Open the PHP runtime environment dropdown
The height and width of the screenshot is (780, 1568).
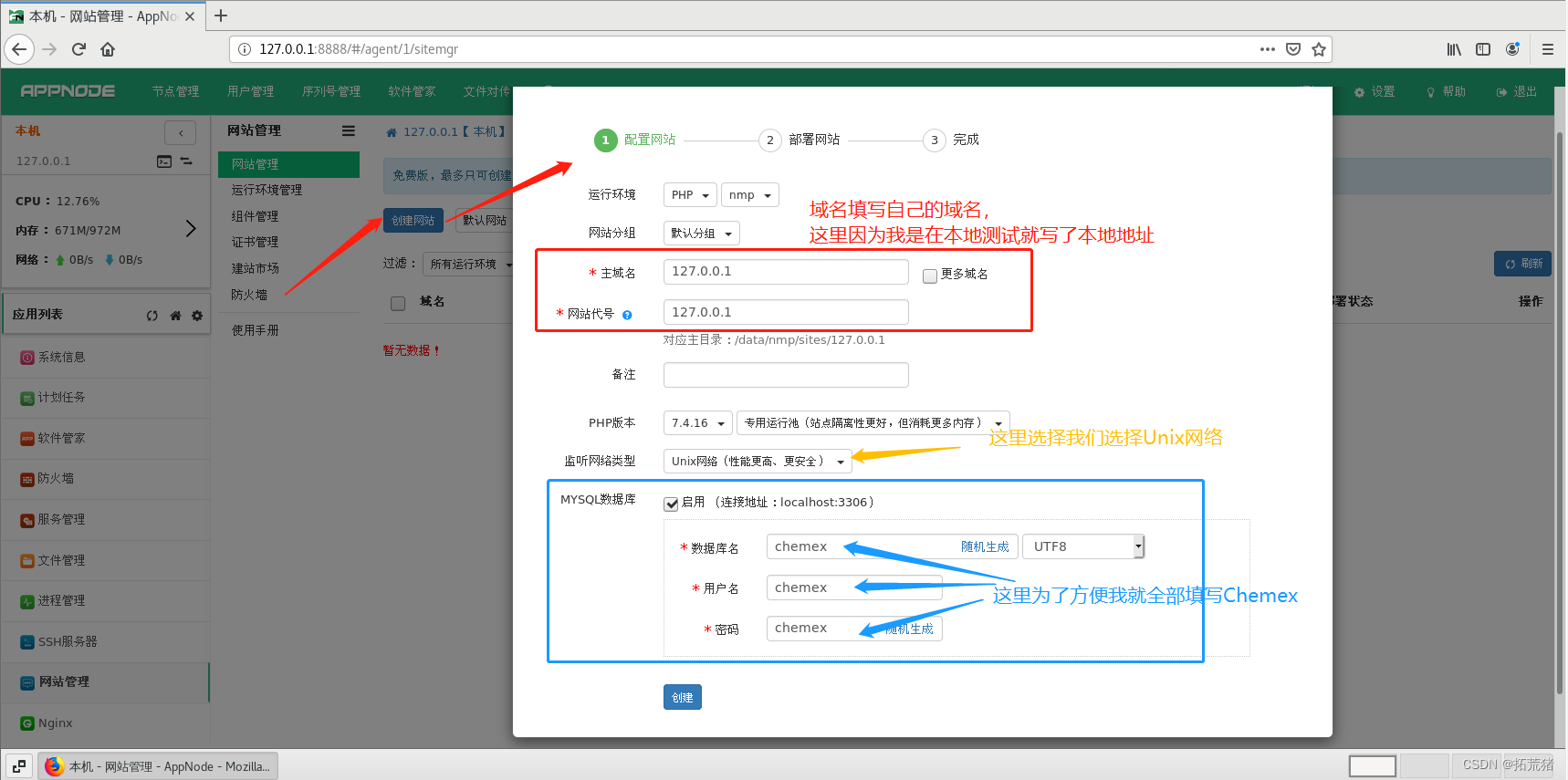(x=690, y=194)
